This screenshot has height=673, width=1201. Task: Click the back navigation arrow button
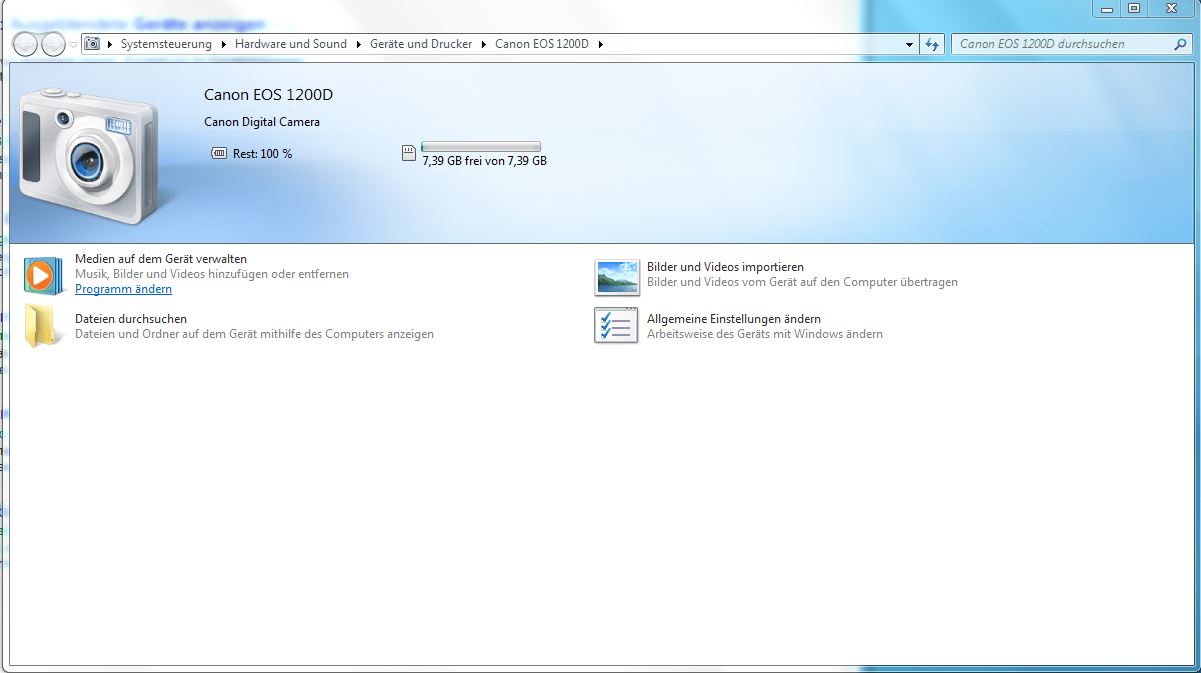point(26,44)
